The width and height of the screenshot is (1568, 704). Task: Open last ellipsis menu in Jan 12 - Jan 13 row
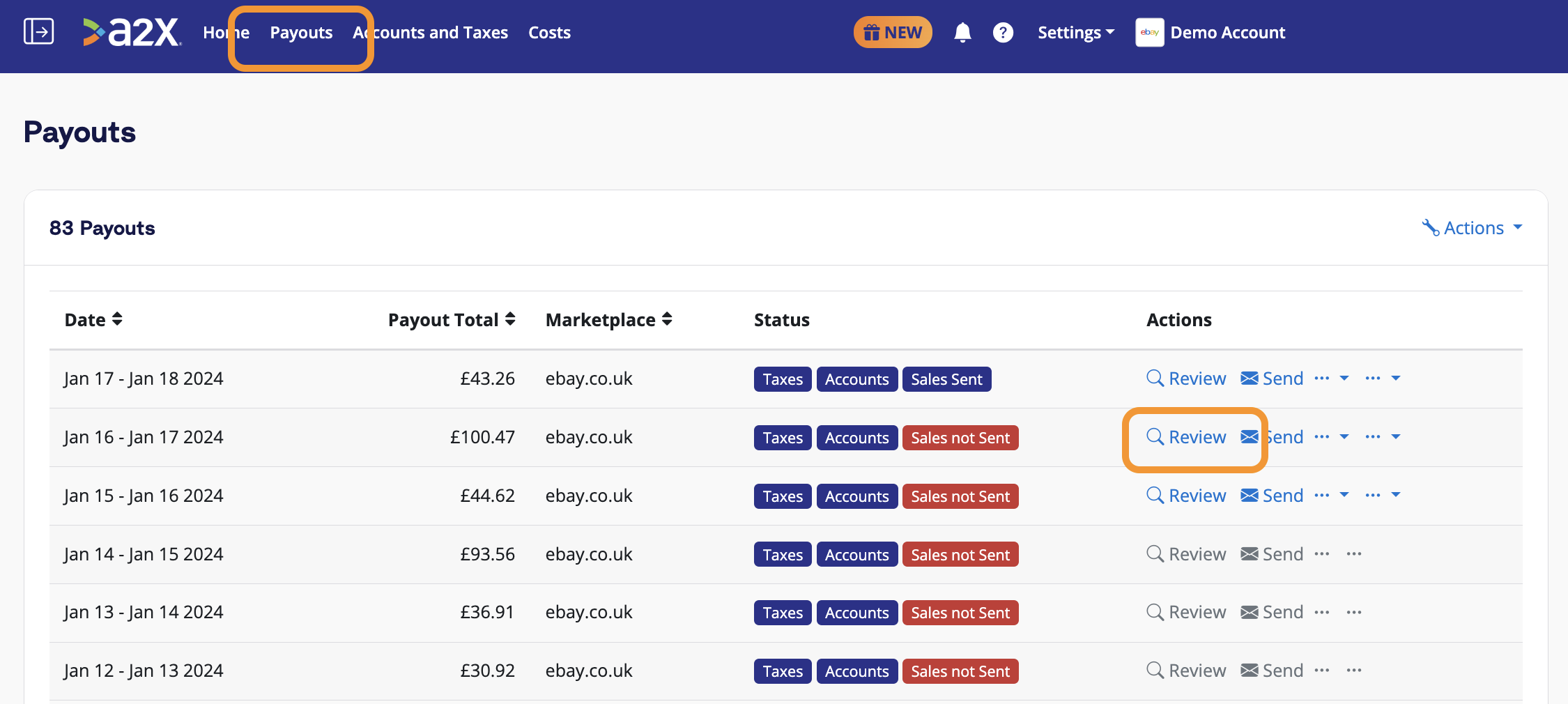coord(1354,671)
